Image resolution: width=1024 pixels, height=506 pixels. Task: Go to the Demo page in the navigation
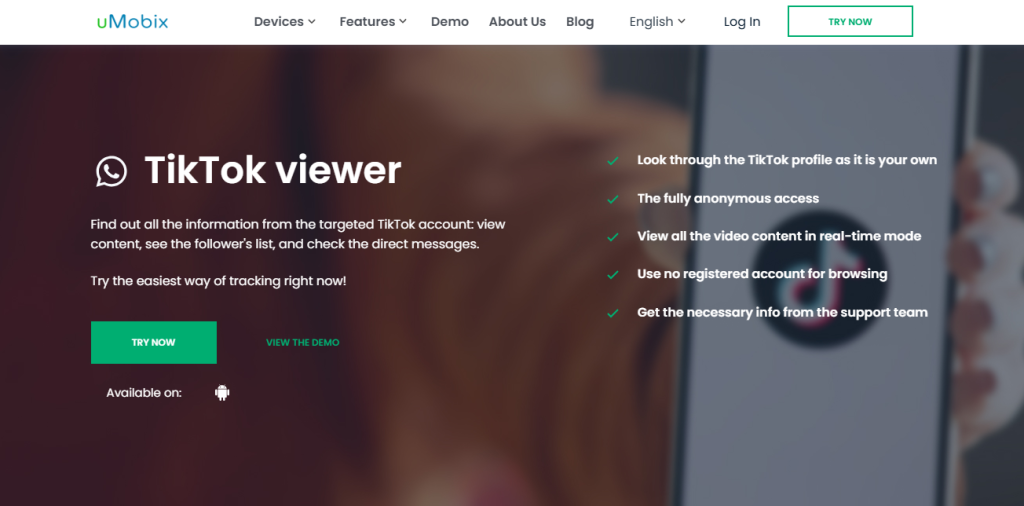(x=449, y=21)
